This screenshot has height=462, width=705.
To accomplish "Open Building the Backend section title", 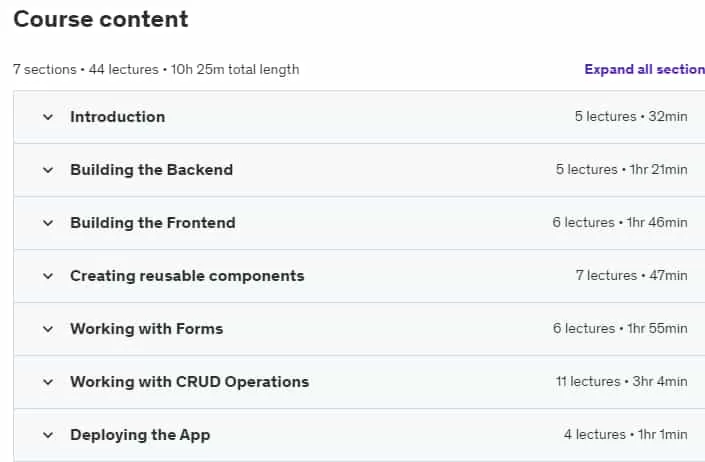I will pos(152,170).
